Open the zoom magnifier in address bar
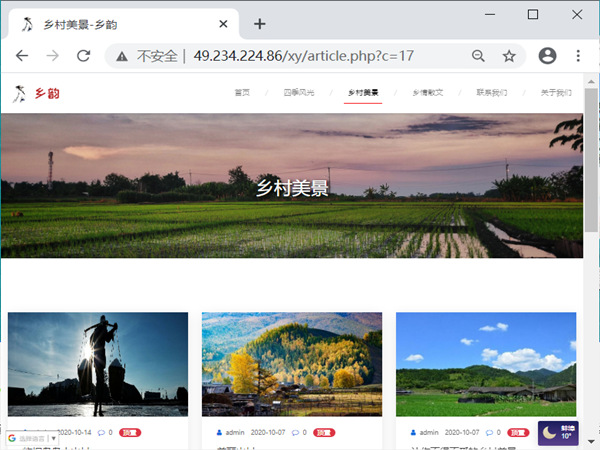Viewport: 600px width, 450px height. coord(478,56)
